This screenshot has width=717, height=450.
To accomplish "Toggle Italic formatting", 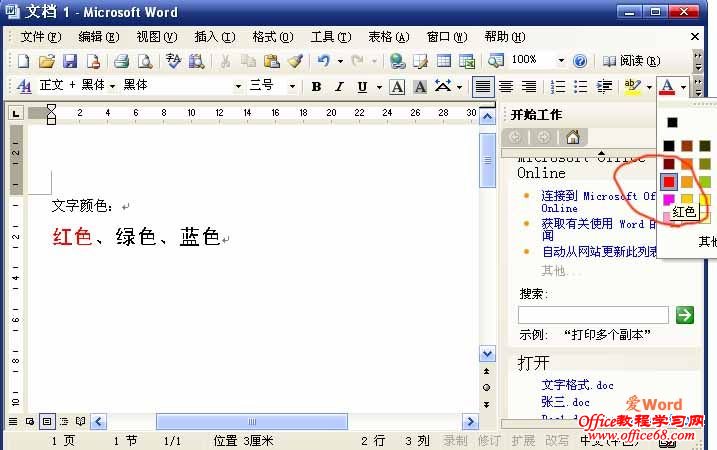I will [339, 86].
